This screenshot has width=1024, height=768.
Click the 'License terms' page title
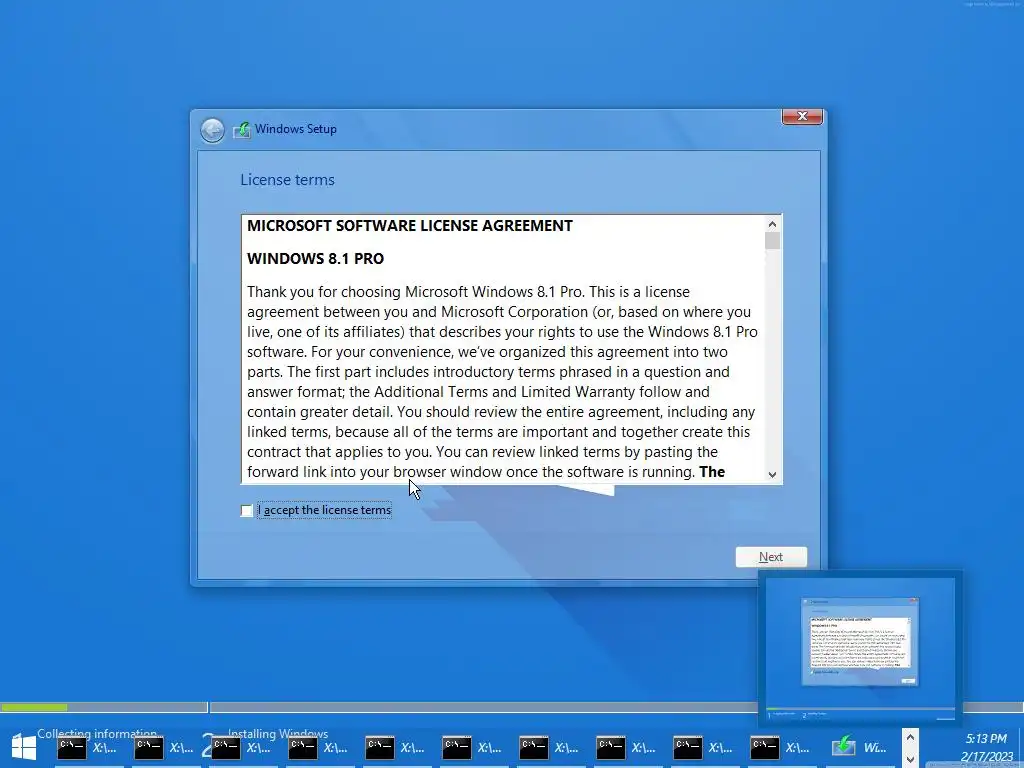(287, 180)
